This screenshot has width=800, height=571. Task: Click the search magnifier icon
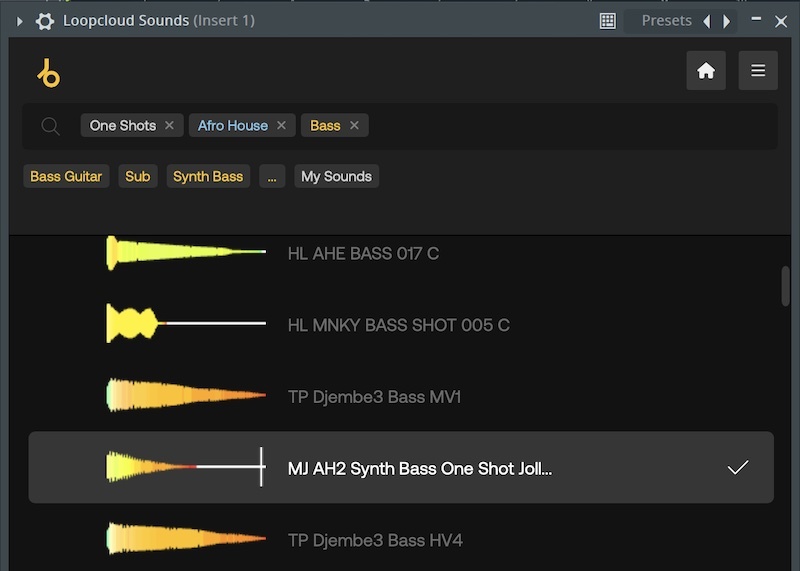click(50, 126)
